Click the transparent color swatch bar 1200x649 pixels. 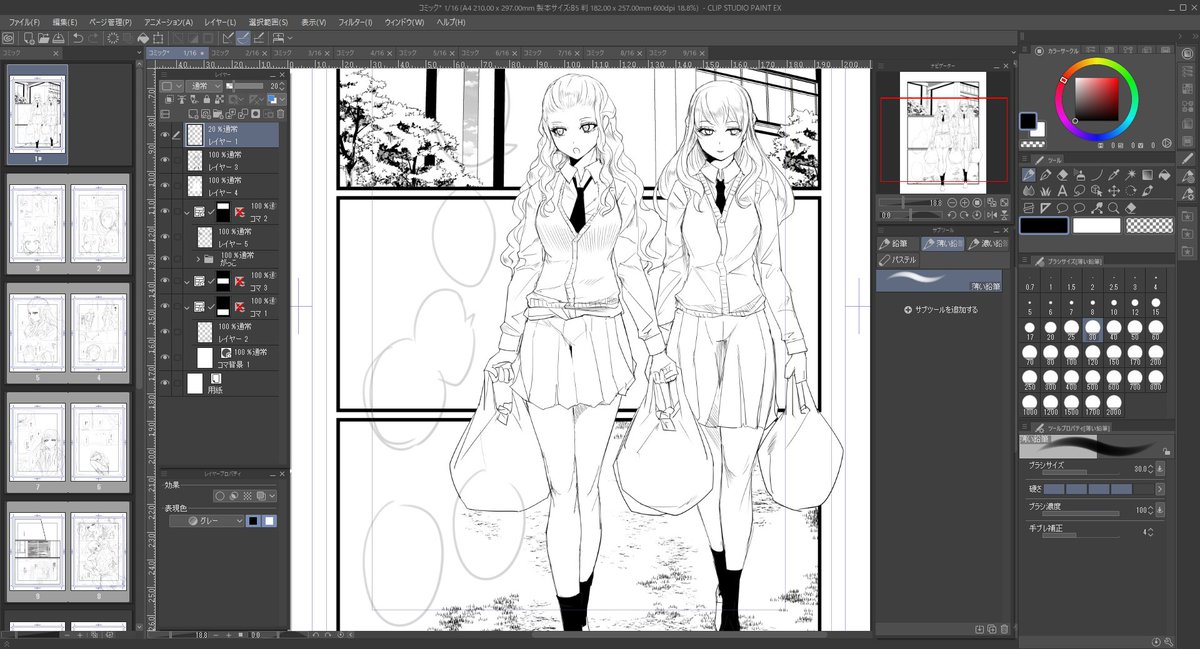(x=1149, y=225)
